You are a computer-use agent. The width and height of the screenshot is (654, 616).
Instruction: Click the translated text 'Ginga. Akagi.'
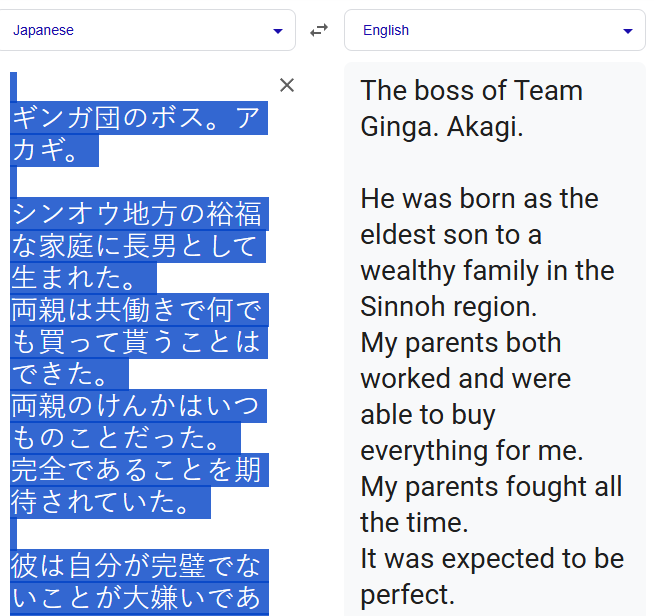point(442,126)
